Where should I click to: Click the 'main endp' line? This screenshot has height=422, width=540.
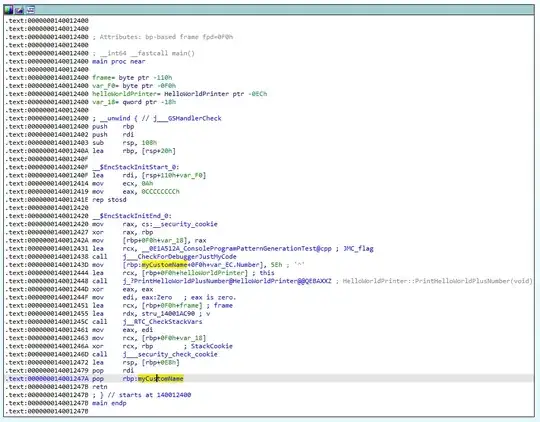(x=109, y=403)
